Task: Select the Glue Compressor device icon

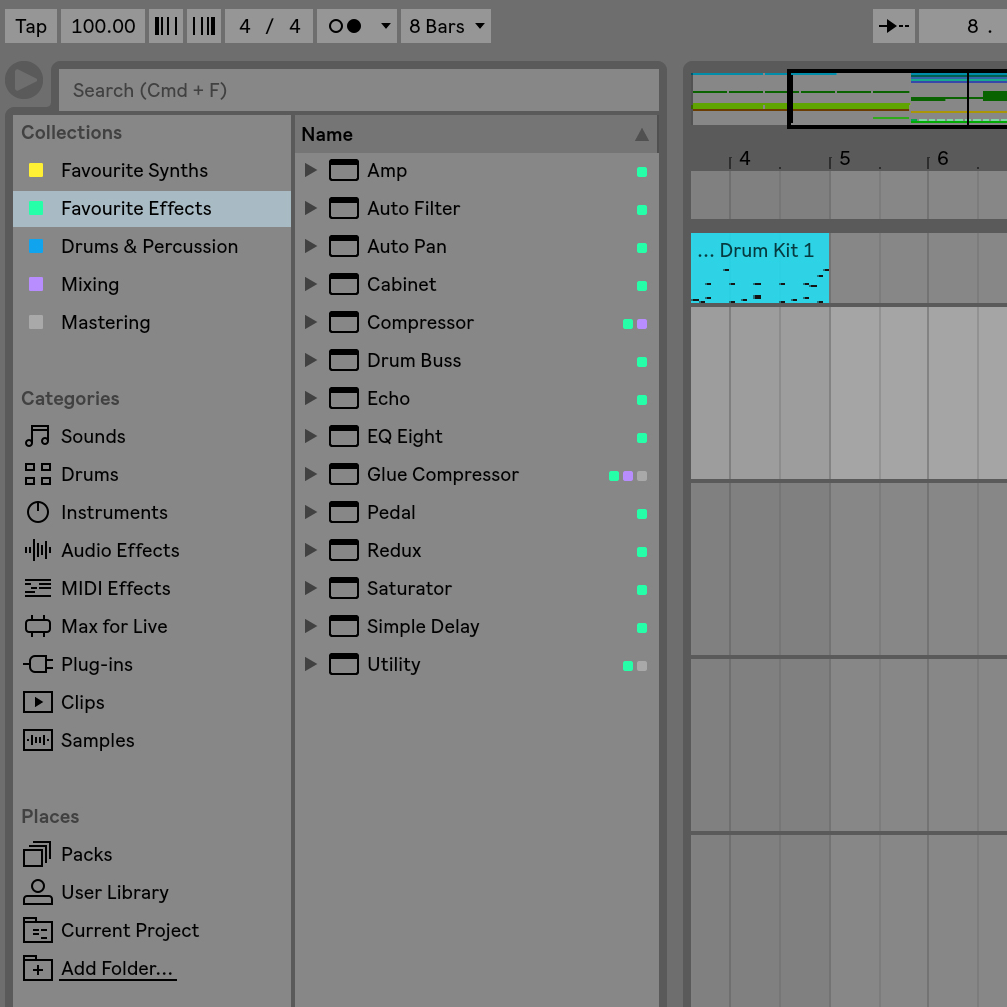Action: (x=344, y=475)
